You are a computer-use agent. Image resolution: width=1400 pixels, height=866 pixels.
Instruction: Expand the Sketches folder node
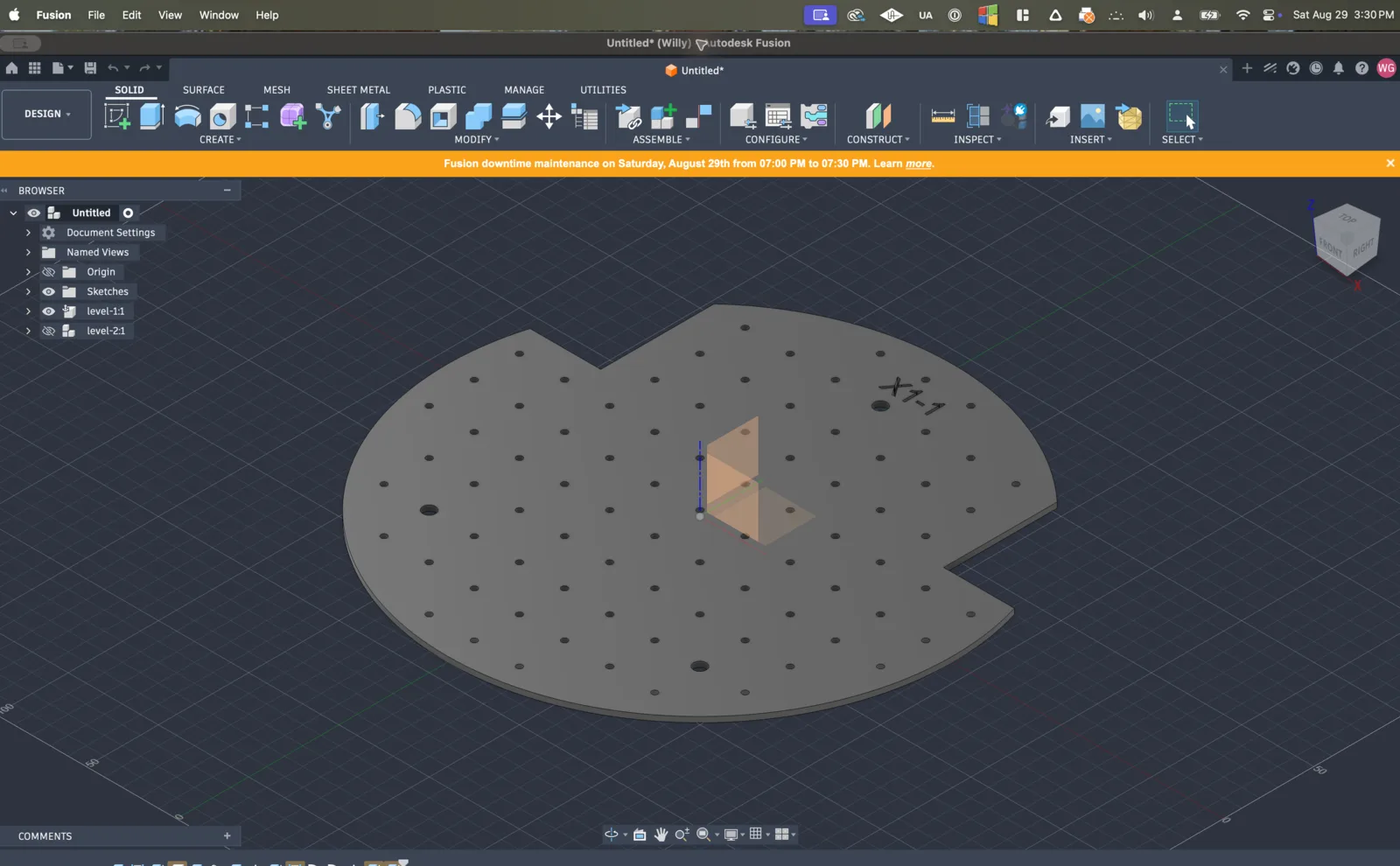pyautogui.click(x=28, y=291)
